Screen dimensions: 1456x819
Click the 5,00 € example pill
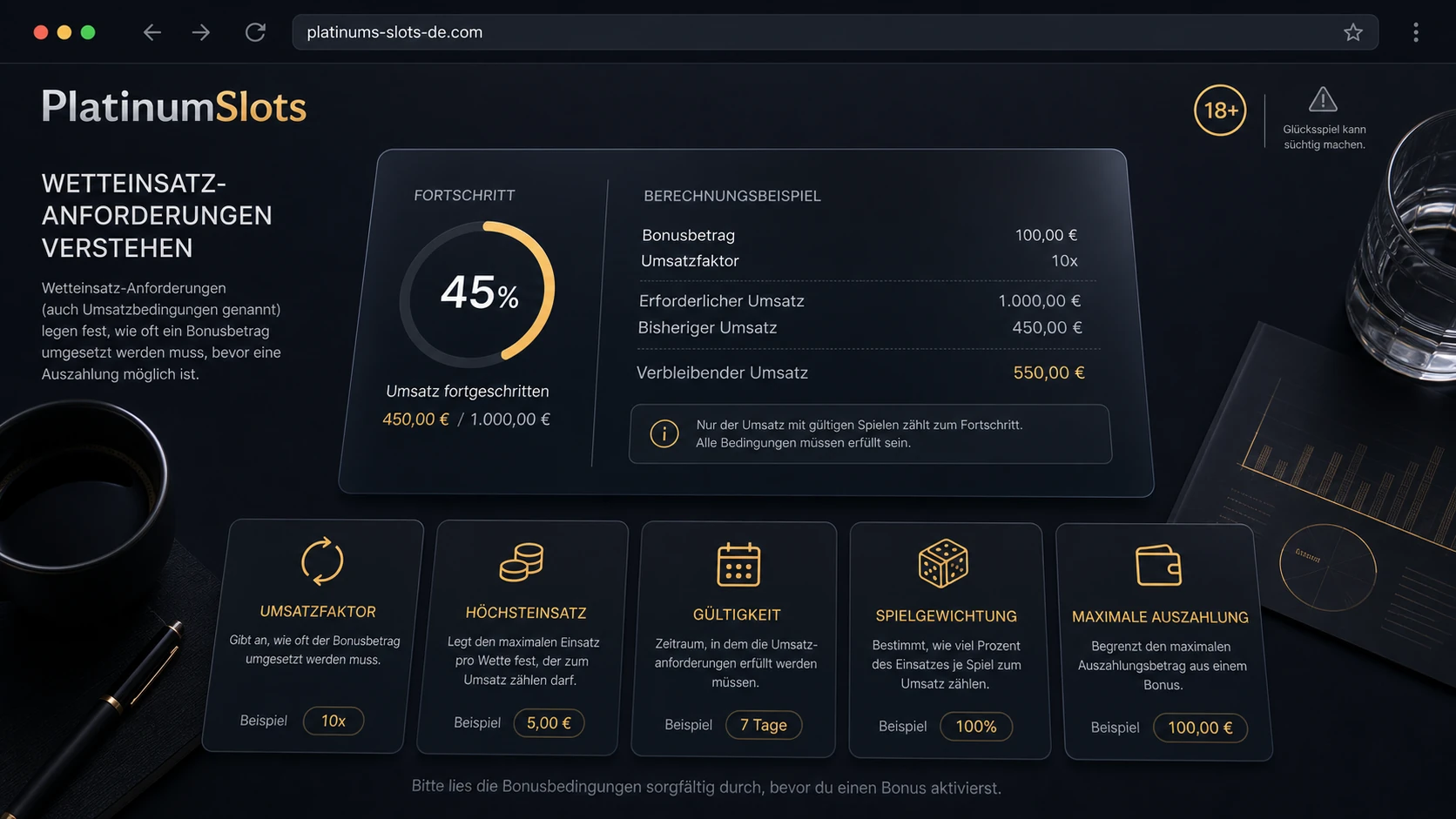coord(549,723)
